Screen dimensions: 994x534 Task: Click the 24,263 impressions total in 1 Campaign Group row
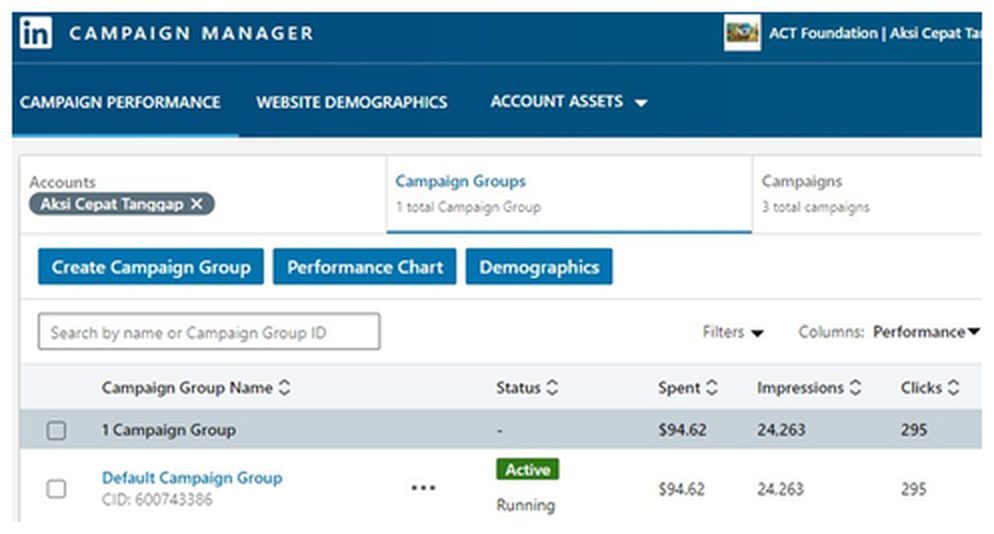point(781,430)
